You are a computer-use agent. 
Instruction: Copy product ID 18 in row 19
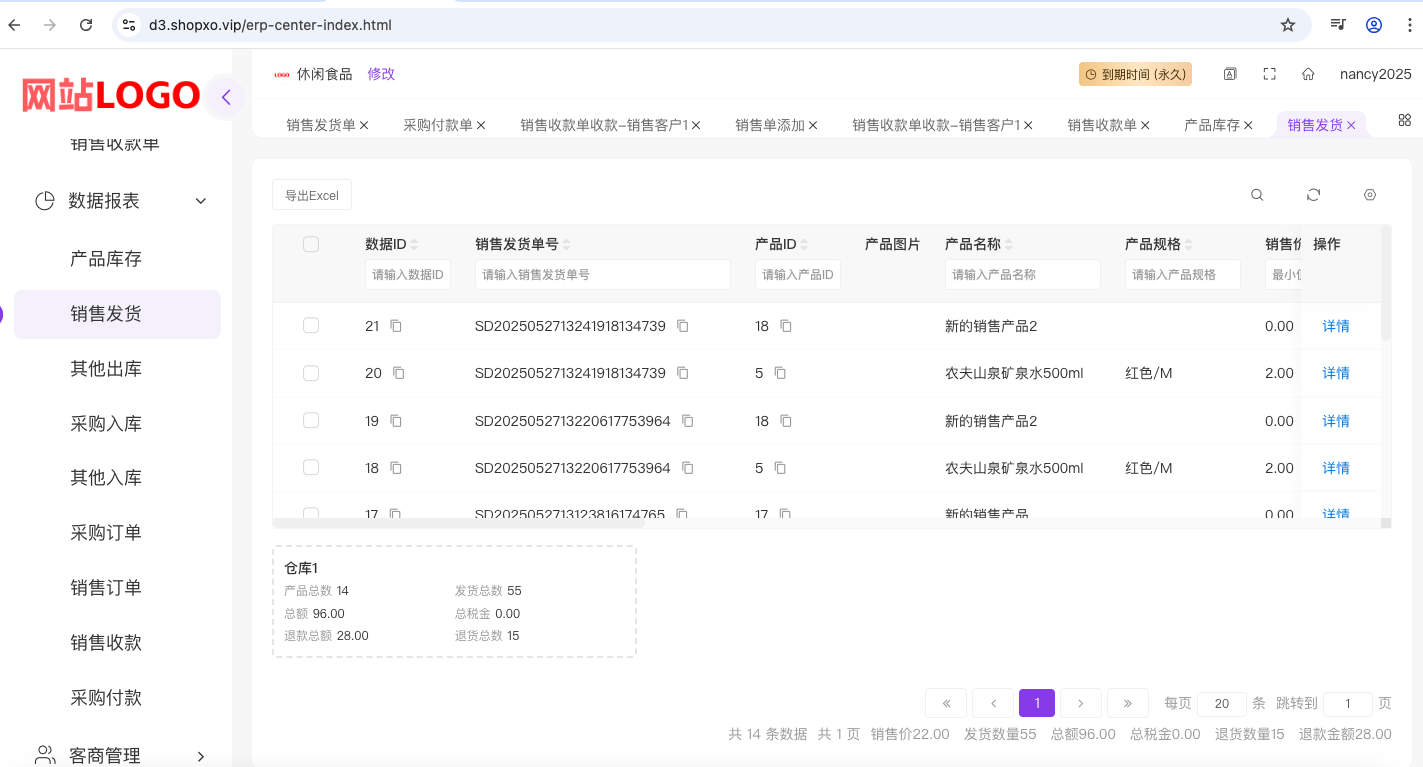coord(786,421)
